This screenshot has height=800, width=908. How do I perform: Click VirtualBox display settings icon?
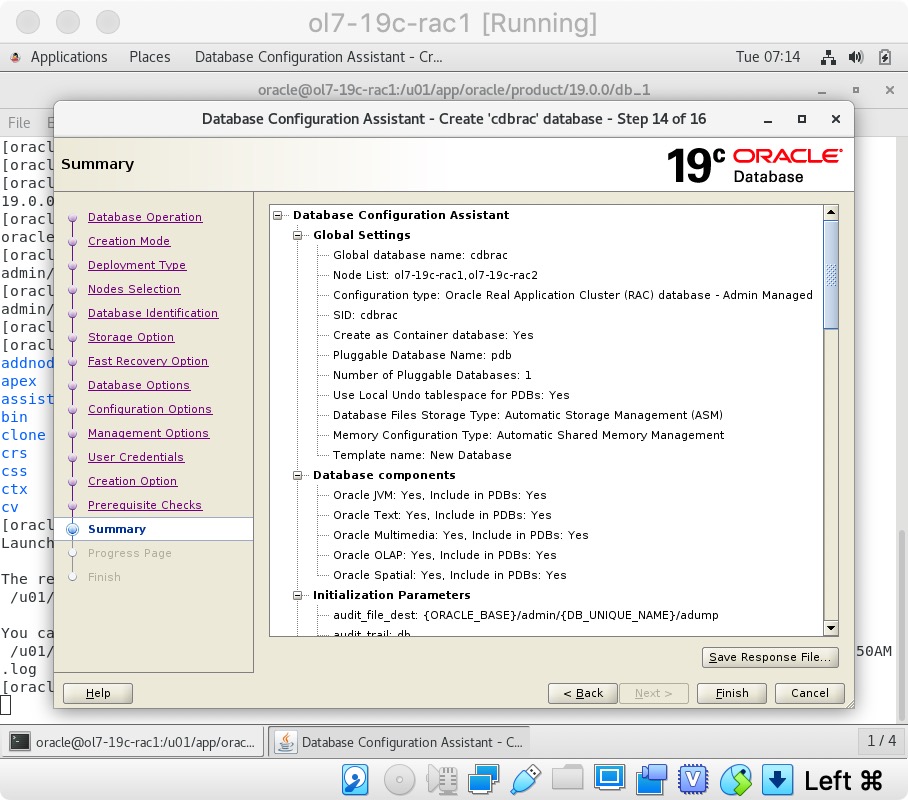click(609, 778)
